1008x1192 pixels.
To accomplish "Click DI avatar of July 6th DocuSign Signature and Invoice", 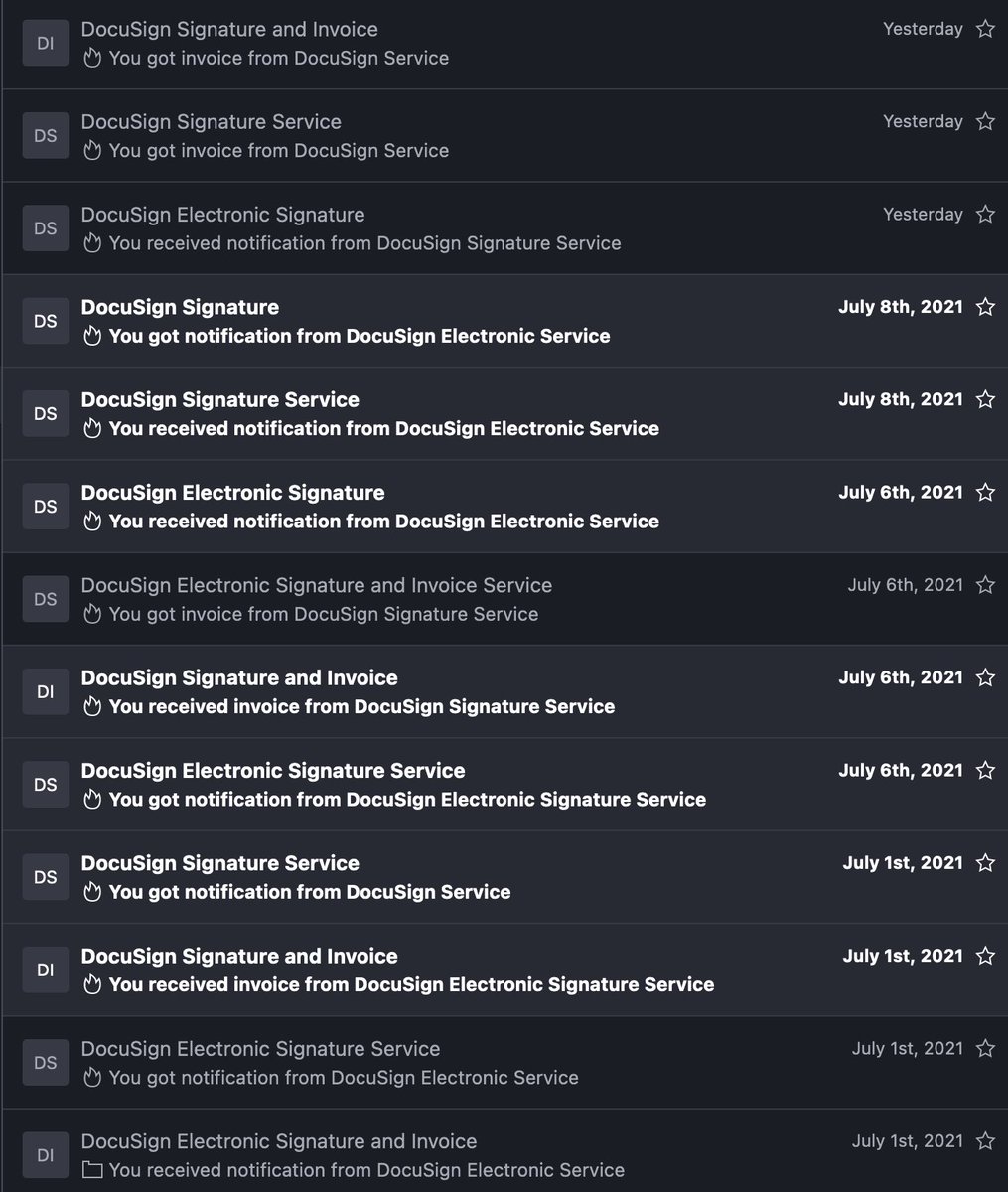I will point(46,691).
